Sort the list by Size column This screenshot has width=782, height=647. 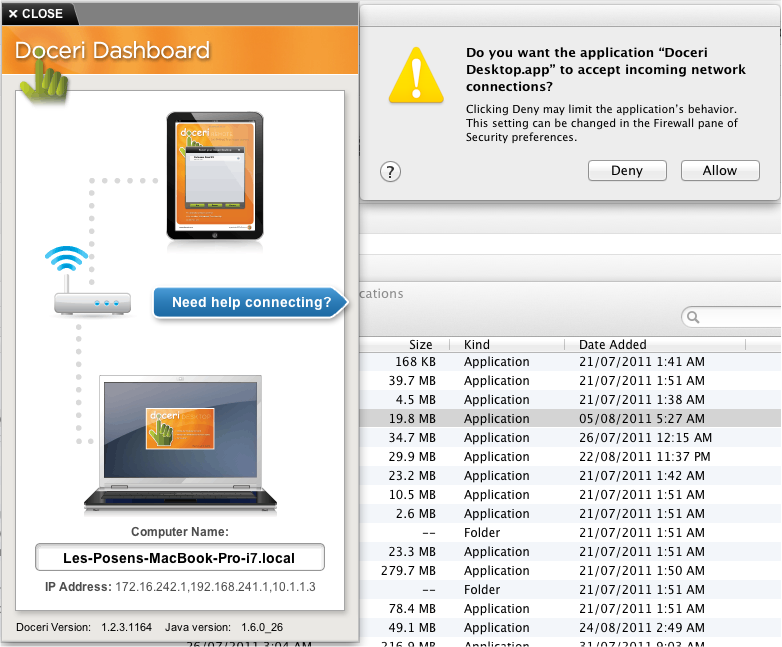(420, 344)
